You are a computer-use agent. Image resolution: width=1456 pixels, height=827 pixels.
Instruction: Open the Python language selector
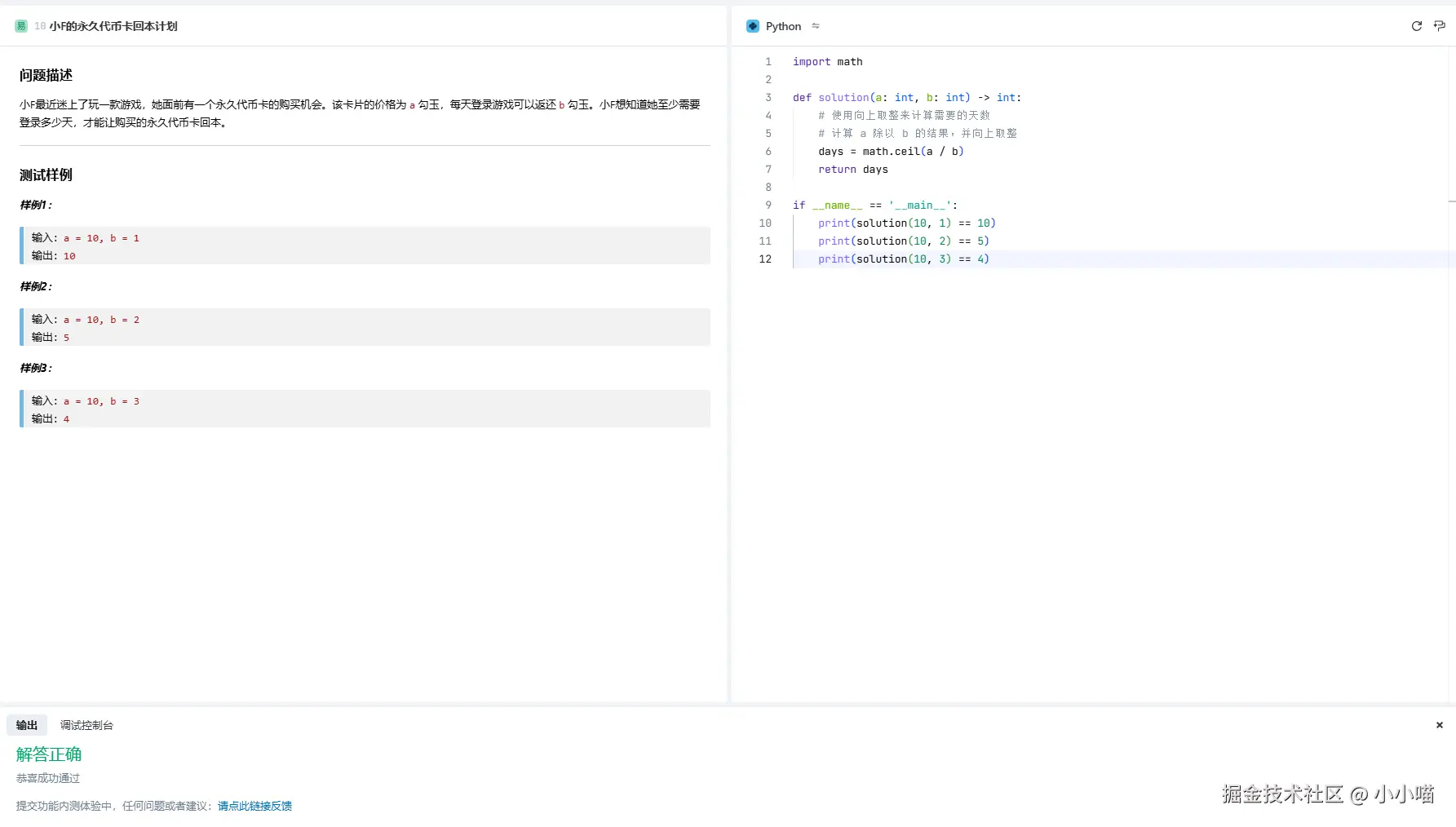tap(783, 26)
